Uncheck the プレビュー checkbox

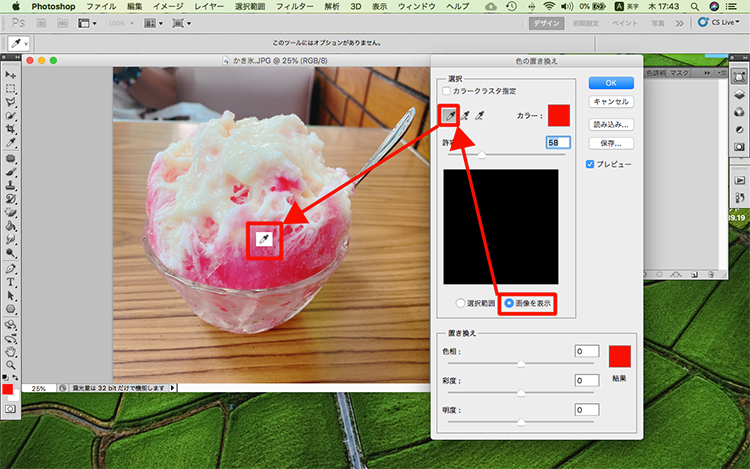[x=590, y=163]
